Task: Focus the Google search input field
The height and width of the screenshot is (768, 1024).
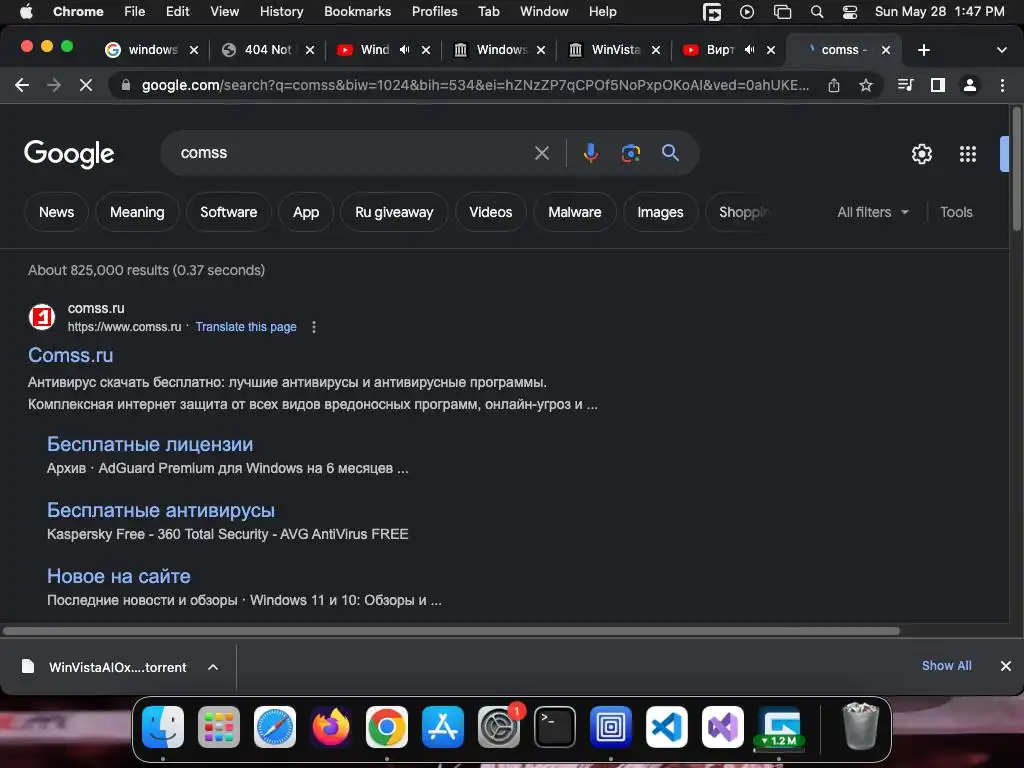Action: click(353, 153)
